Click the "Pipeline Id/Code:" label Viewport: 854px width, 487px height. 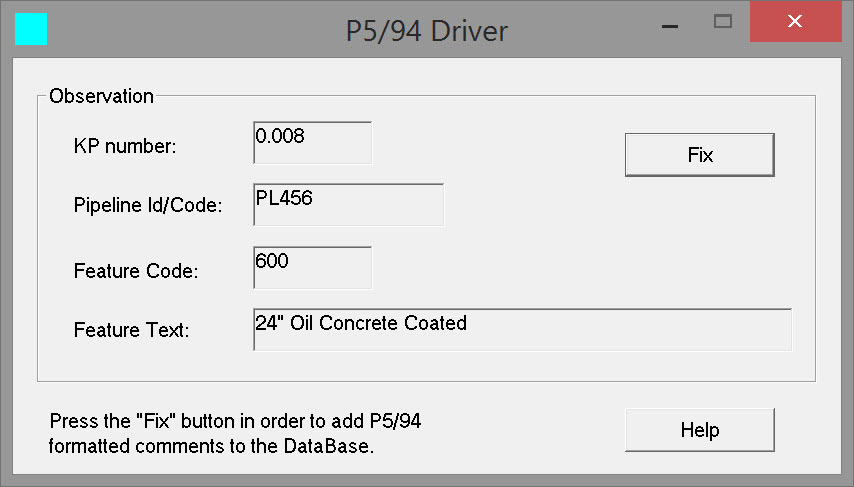click(x=148, y=206)
